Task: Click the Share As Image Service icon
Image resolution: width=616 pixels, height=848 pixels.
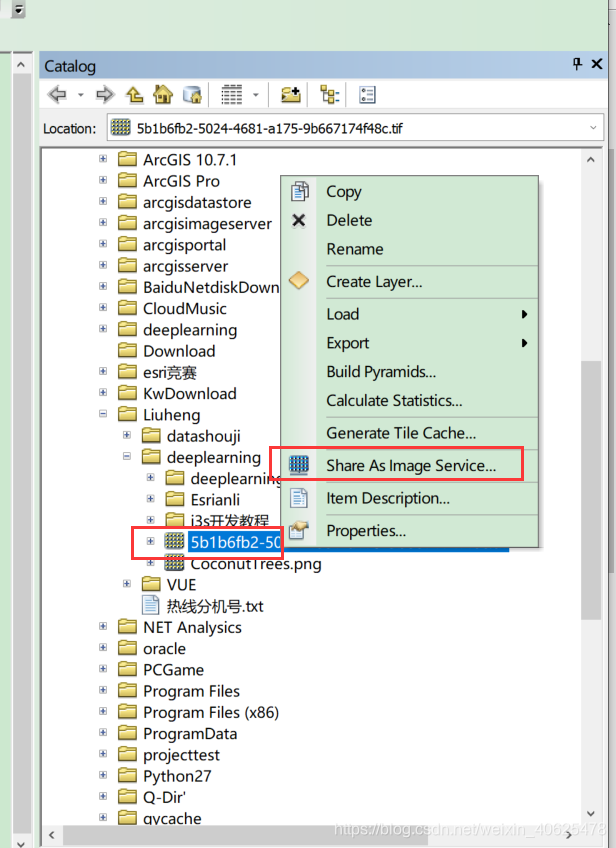Action: tap(299, 465)
